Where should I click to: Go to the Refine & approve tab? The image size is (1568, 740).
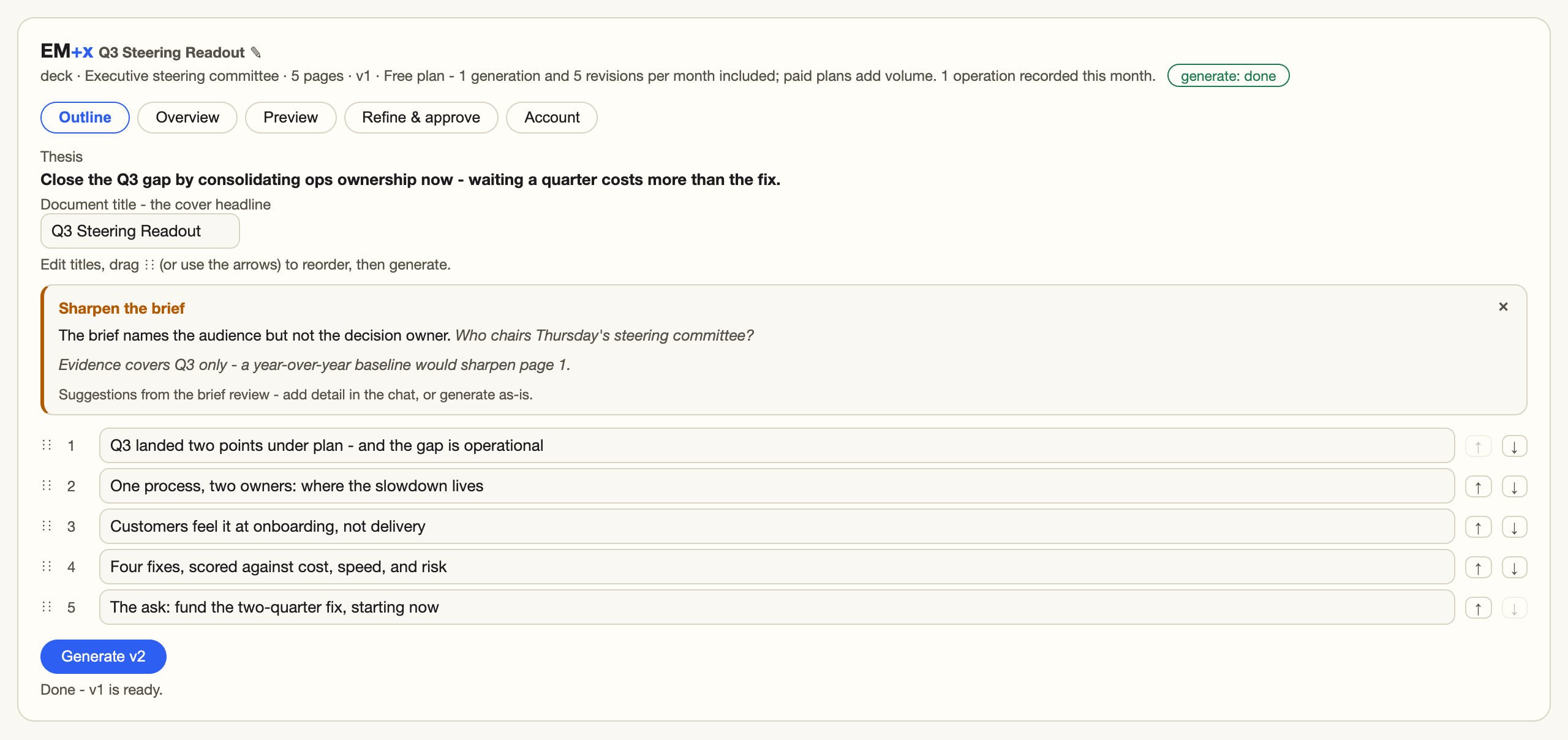pyautogui.click(x=421, y=118)
